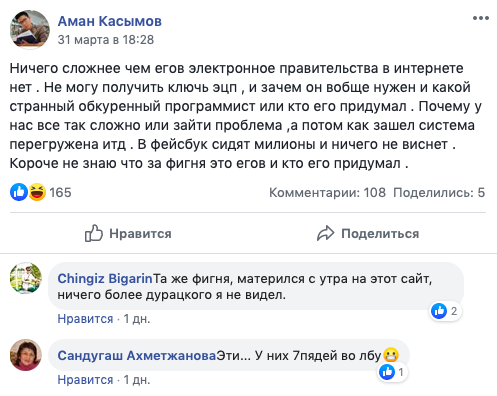Open Комментарии: 108 comments link

pyautogui.click(x=327, y=193)
